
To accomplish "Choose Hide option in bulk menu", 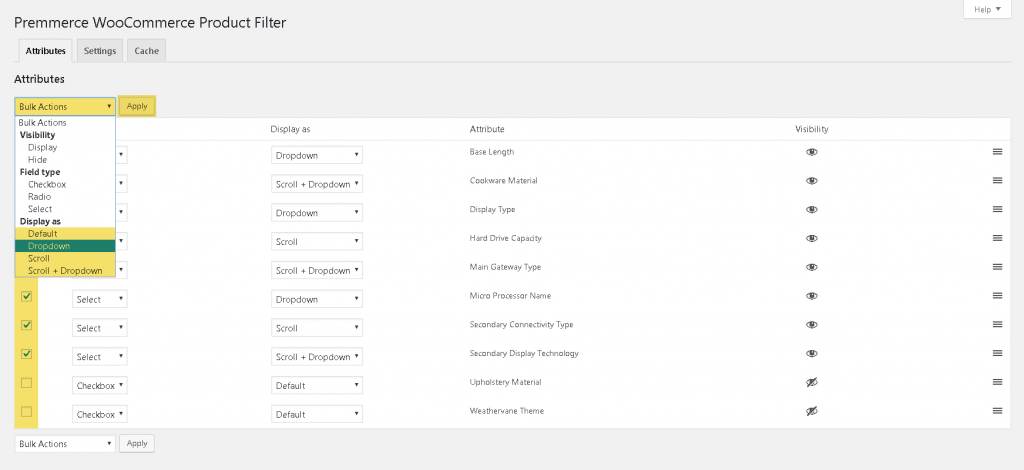I will (x=65, y=160).
